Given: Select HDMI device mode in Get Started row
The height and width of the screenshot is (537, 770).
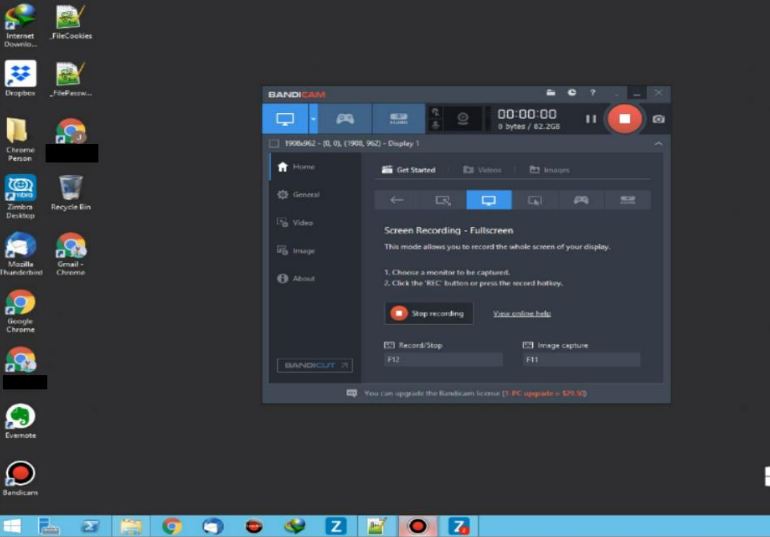Looking at the screenshot, I should (x=628, y=200).
